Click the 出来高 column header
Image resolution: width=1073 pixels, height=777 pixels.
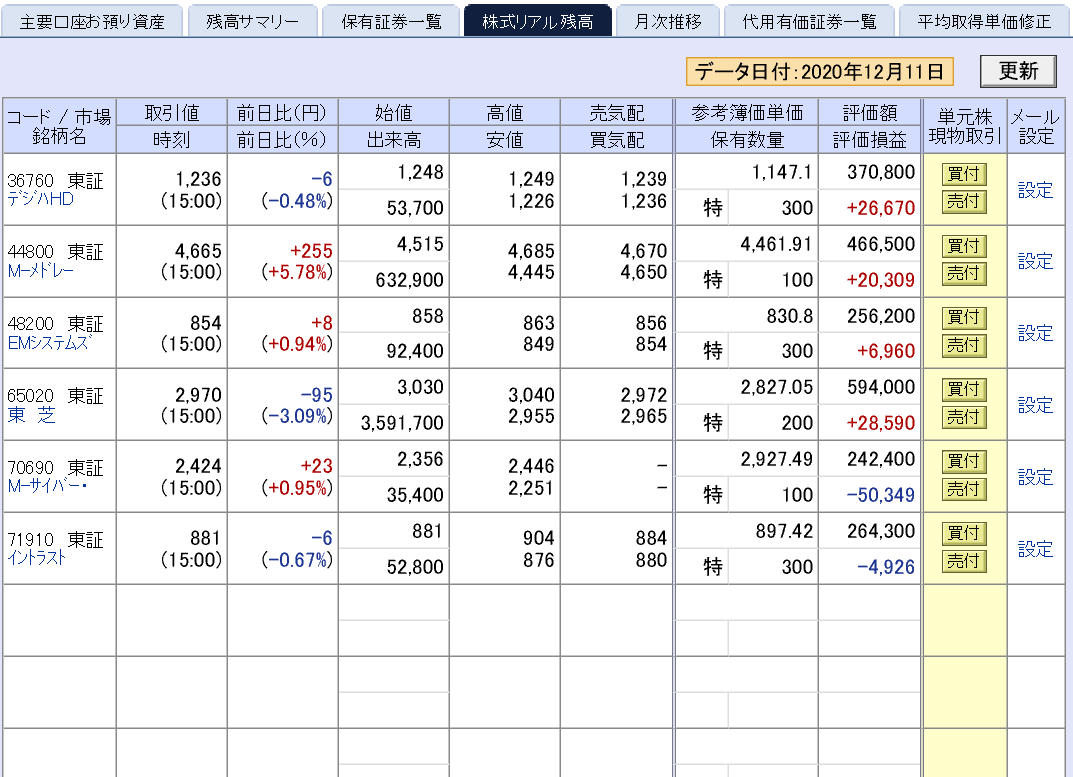[393, 140]
